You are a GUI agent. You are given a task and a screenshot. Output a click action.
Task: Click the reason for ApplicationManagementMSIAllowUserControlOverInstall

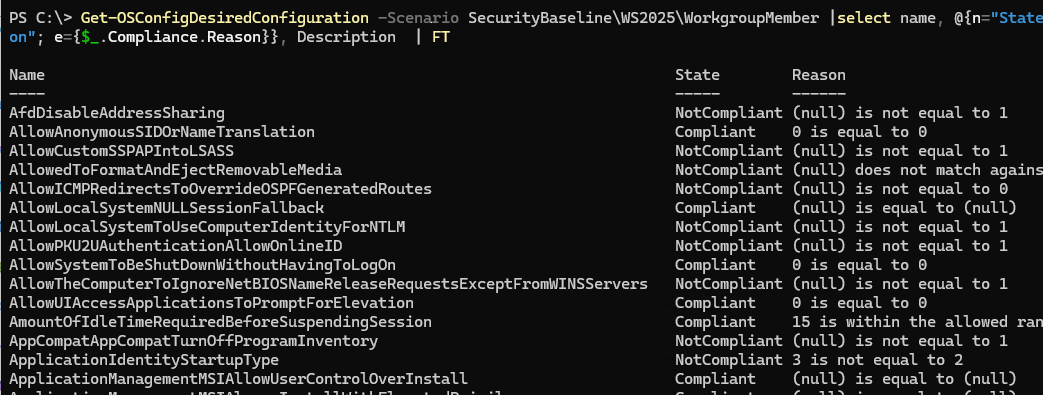pos(905,379)
